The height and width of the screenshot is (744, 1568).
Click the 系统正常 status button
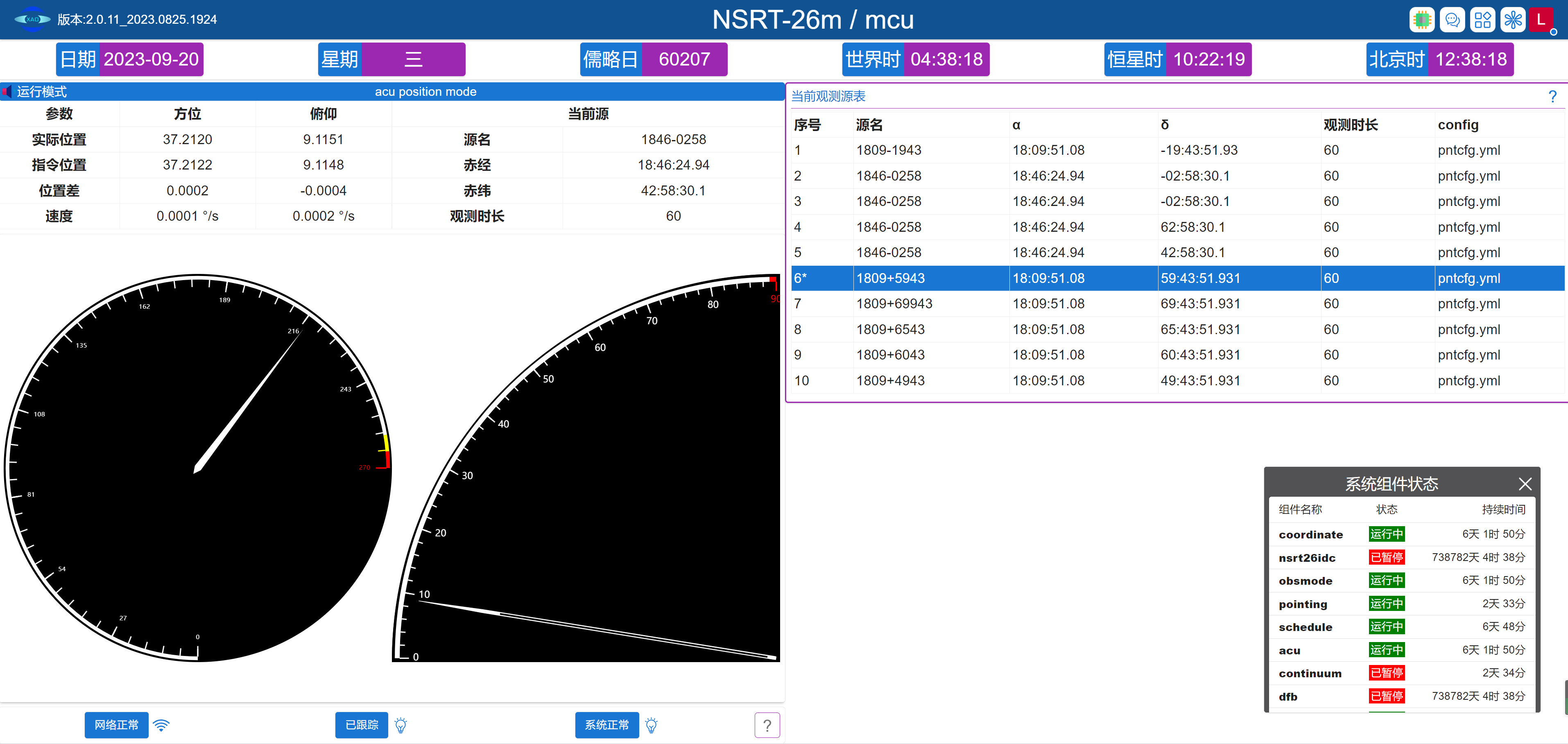(607, 724)
